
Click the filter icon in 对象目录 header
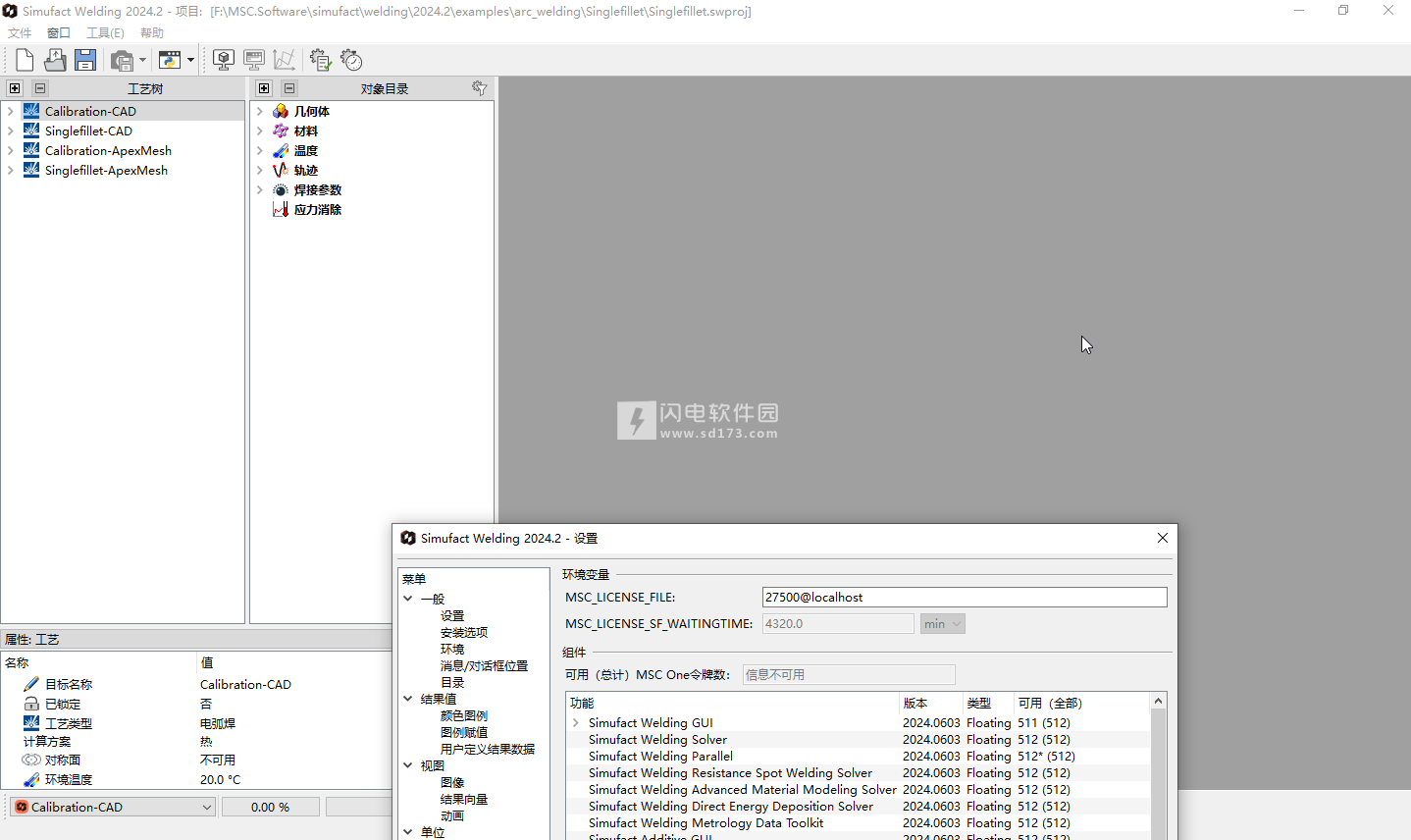coord(479,88)
